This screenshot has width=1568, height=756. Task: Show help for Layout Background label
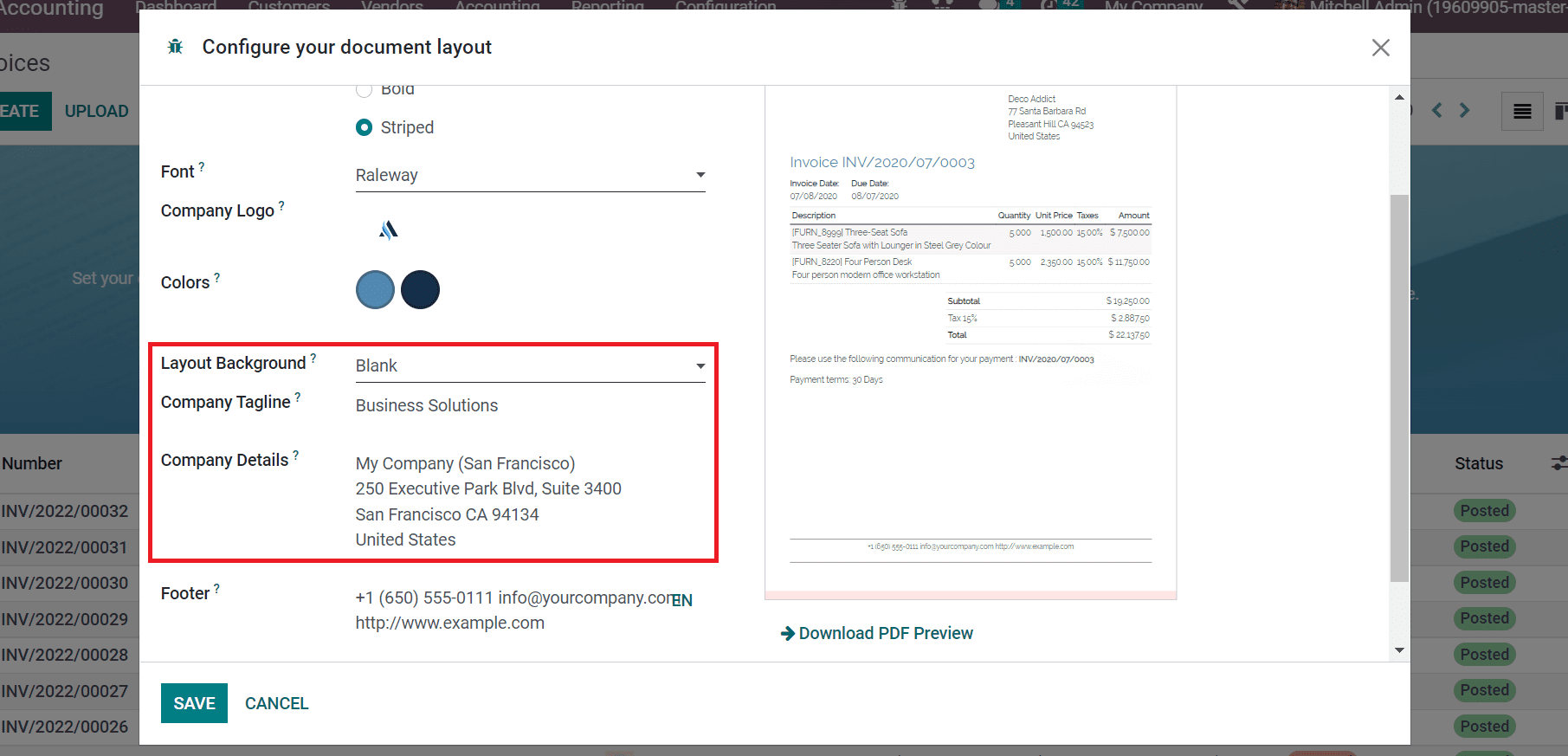(313, 358)
